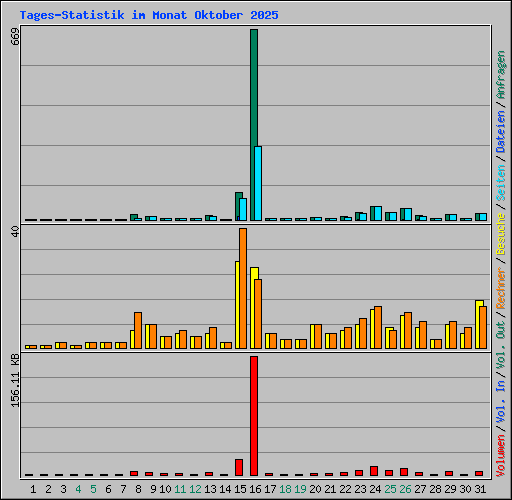
Task: Click the 'Rechner' legend label
Action: tap(501, 288)
